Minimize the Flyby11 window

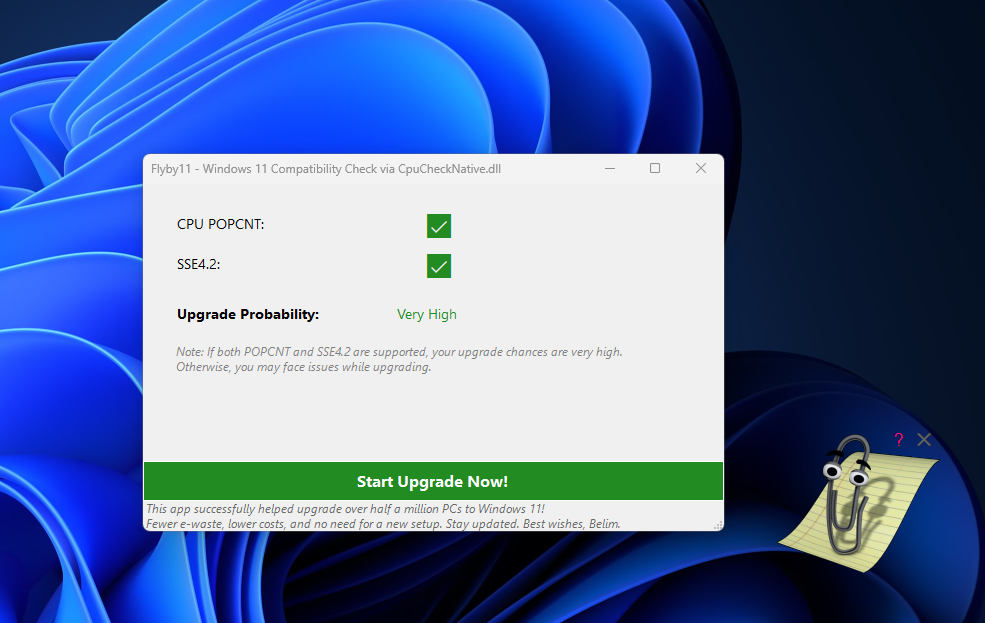pos(610,169)
